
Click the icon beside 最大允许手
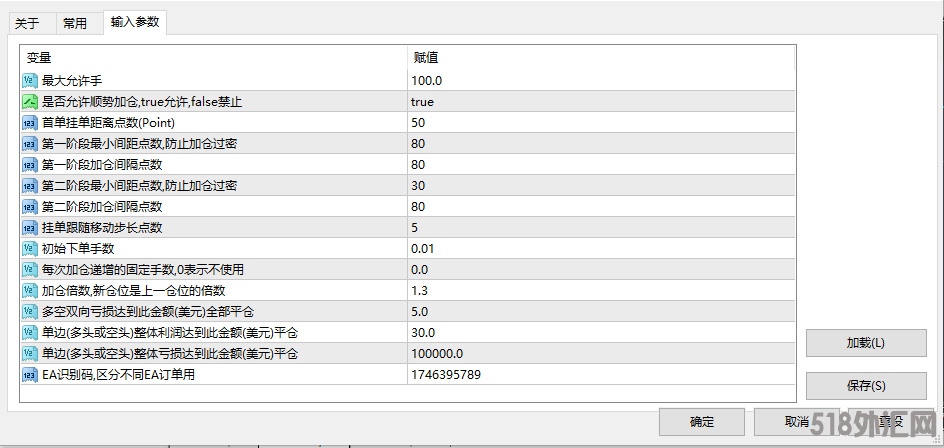click(30, 81)
